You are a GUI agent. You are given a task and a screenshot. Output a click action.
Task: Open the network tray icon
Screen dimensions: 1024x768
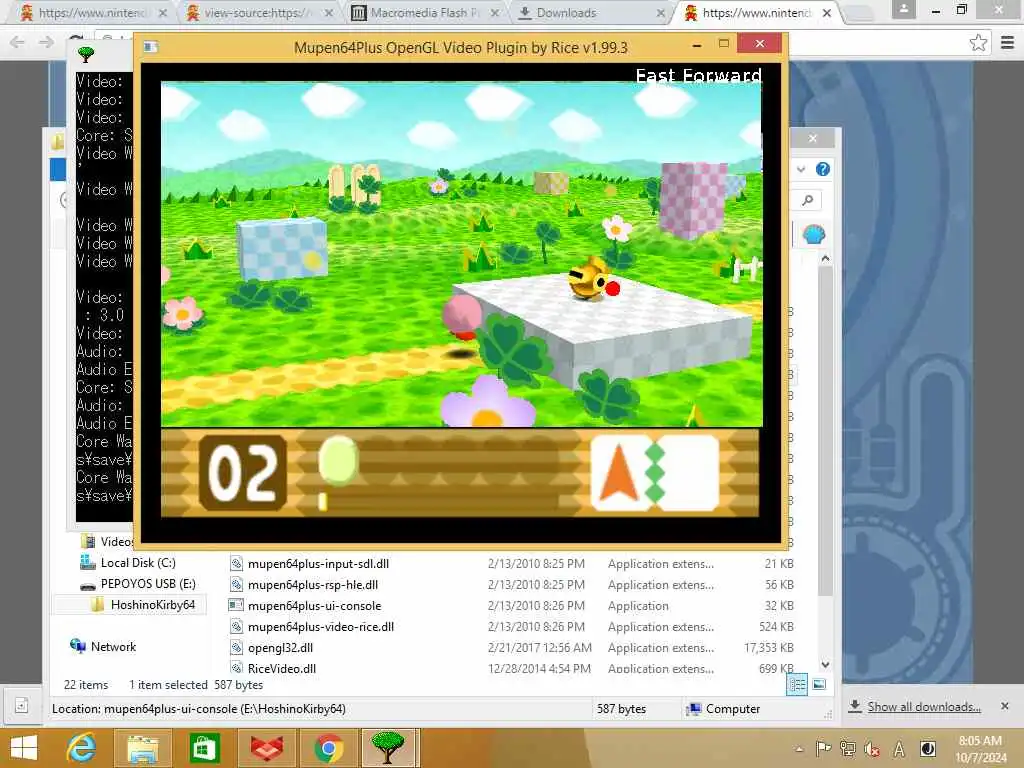click(x=848, y=748)
